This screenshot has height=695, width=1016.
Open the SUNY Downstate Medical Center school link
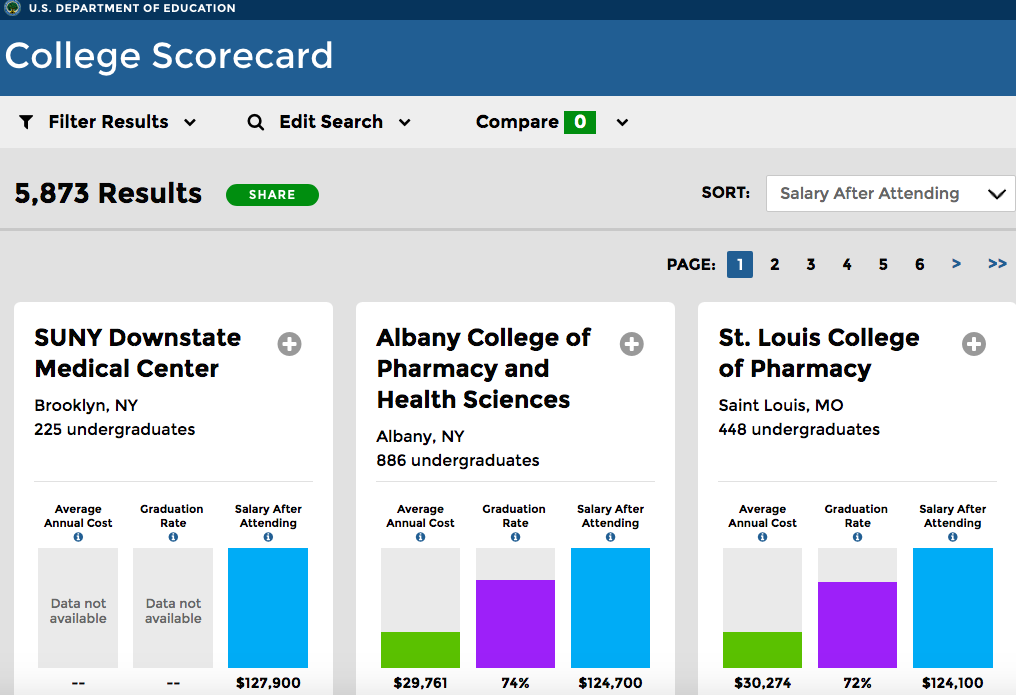pyautogui.click(x=137, y=353)
